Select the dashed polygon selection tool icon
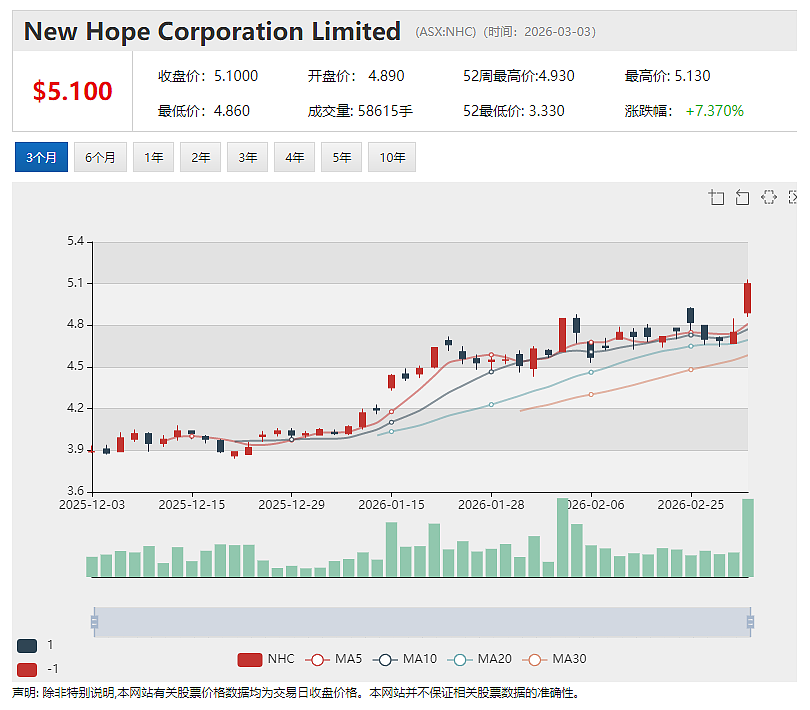The image size is (810, 710). [x=769, y=197]
